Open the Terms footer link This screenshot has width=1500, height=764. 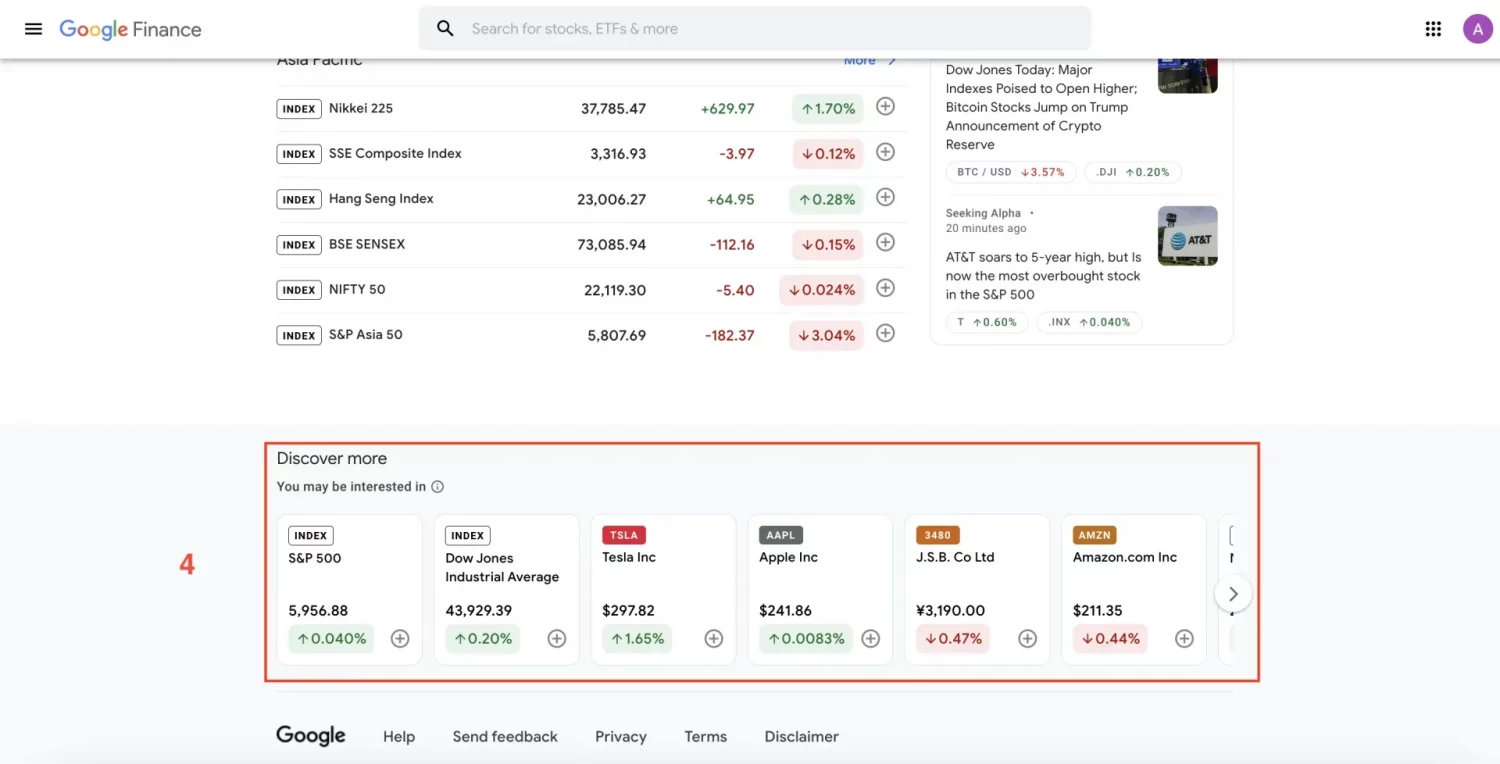(x=706, y=737)
